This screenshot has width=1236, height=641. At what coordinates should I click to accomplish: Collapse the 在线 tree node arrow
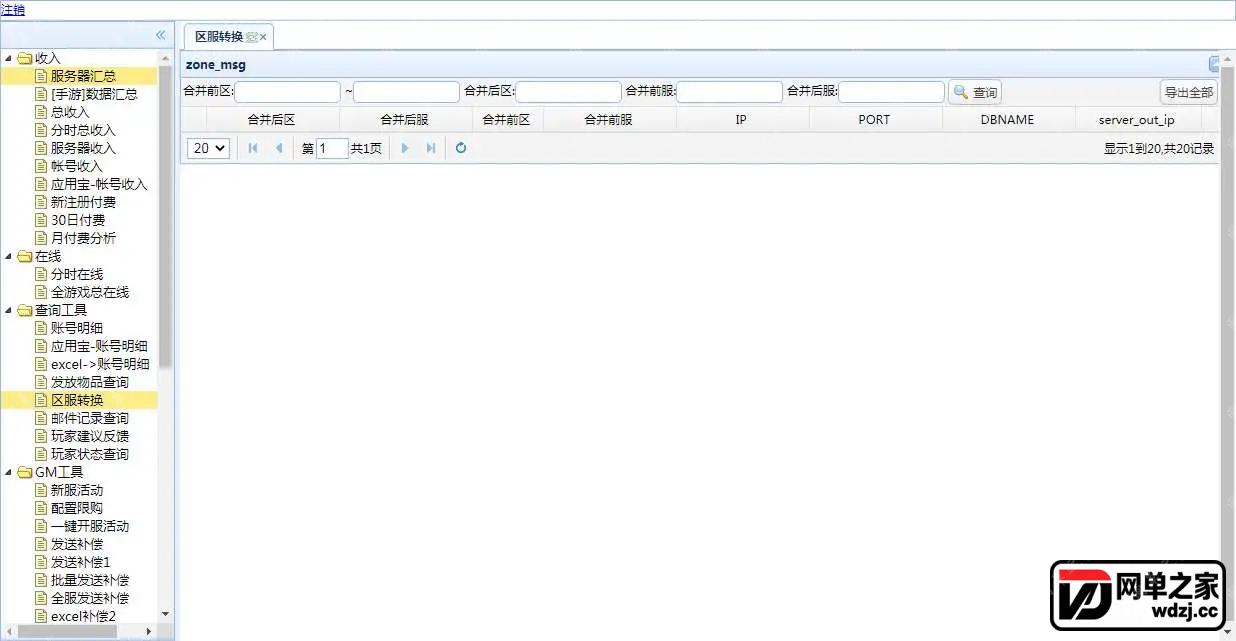9,256
